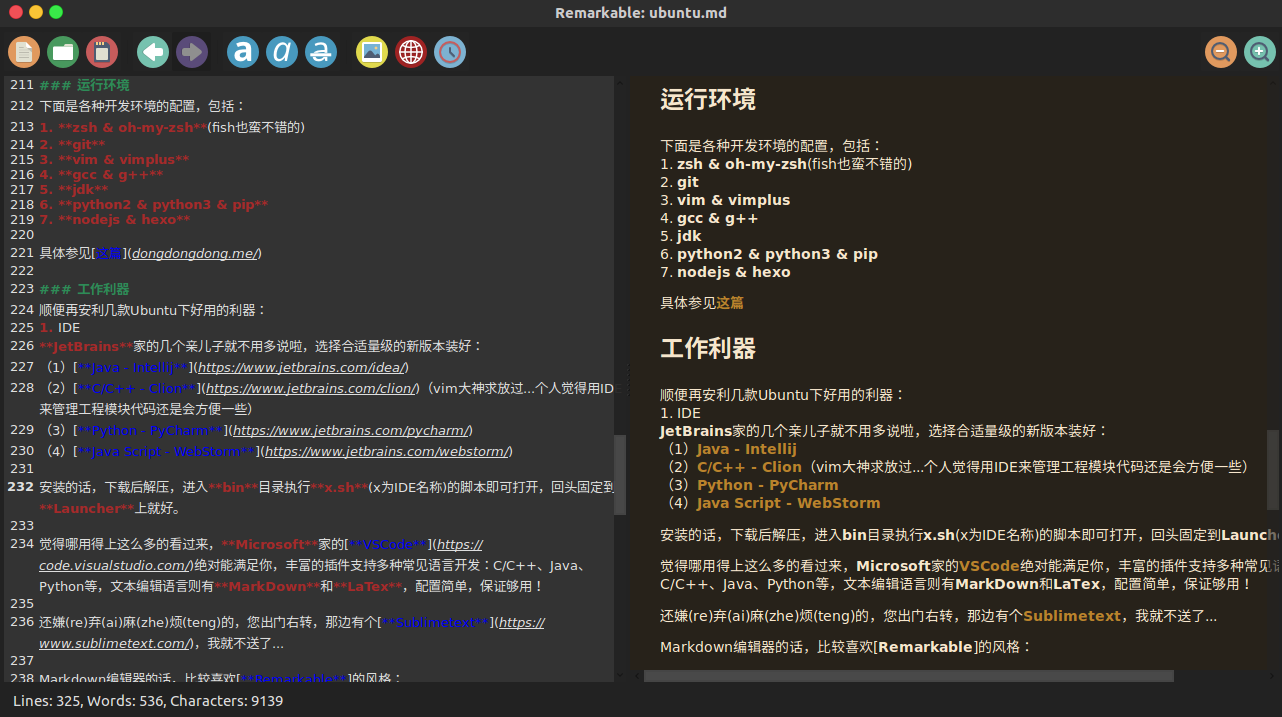This screenshot has width=1282, height=717.
Task: Open 'Java - Intellij' preview link
Action: 747,449
